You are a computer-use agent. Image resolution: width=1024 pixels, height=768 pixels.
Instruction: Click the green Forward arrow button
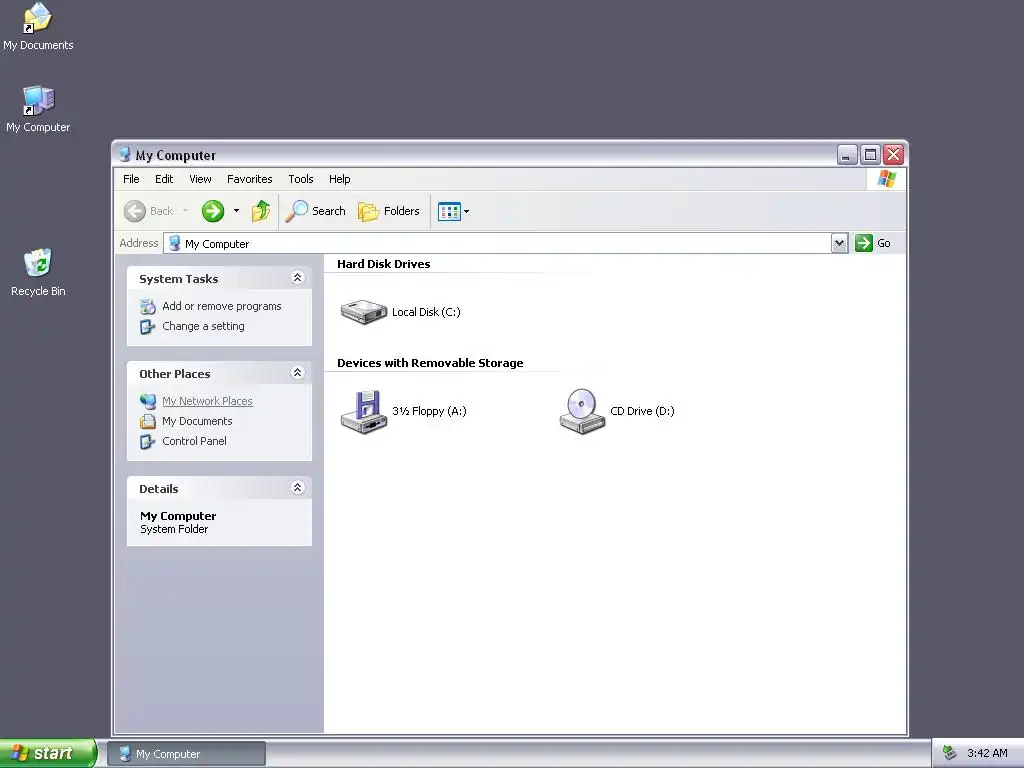[x=213, y=211]
